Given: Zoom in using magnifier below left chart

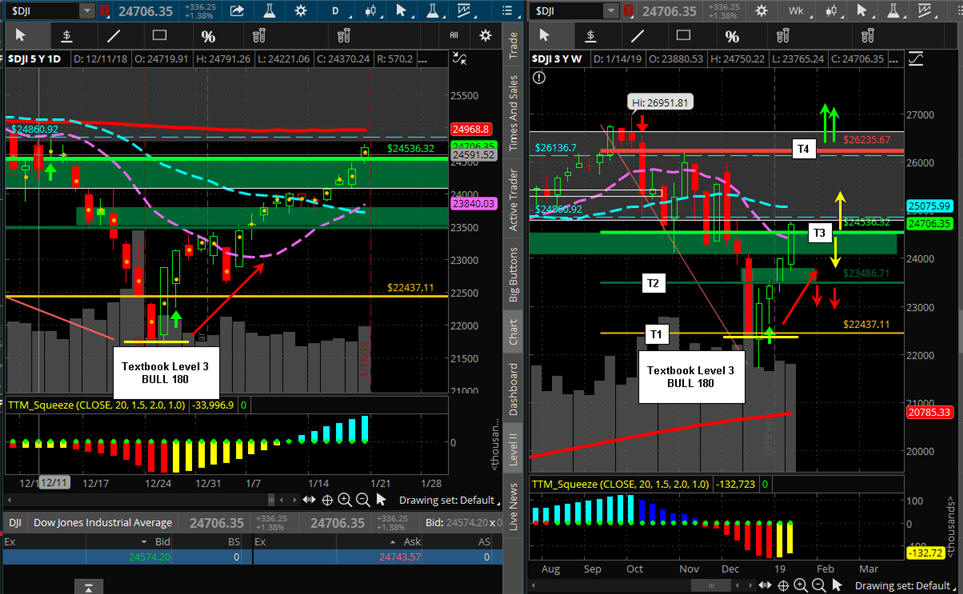Looking at the screenshot, I should [343, 500].
